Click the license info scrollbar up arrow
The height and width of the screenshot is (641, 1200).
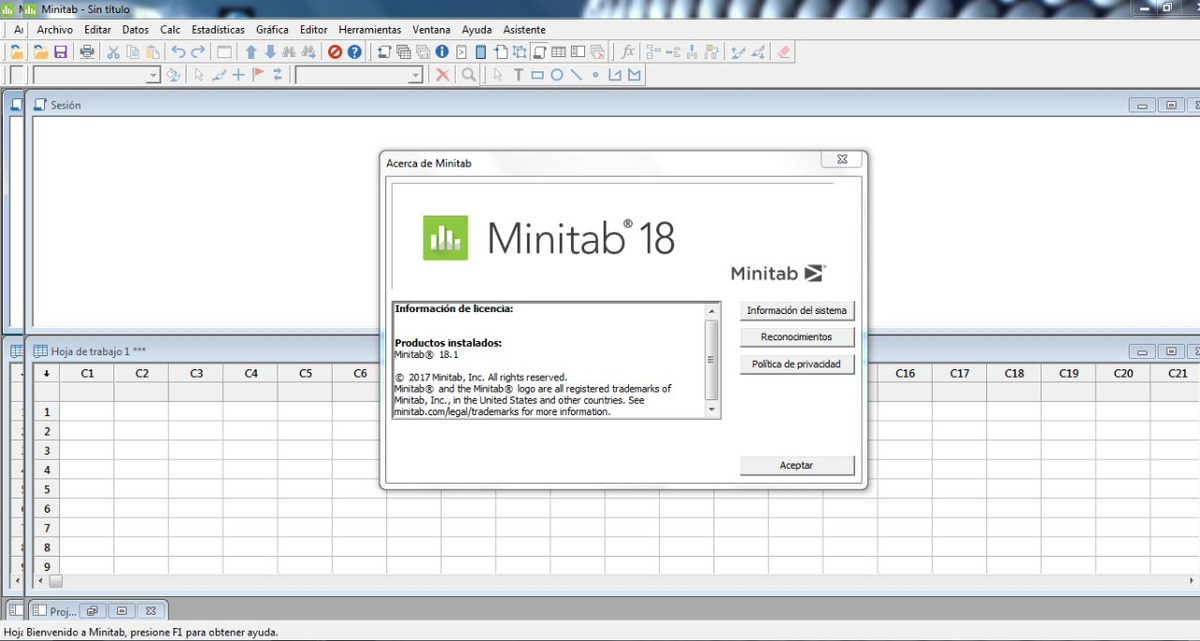[x=712, y=311]
